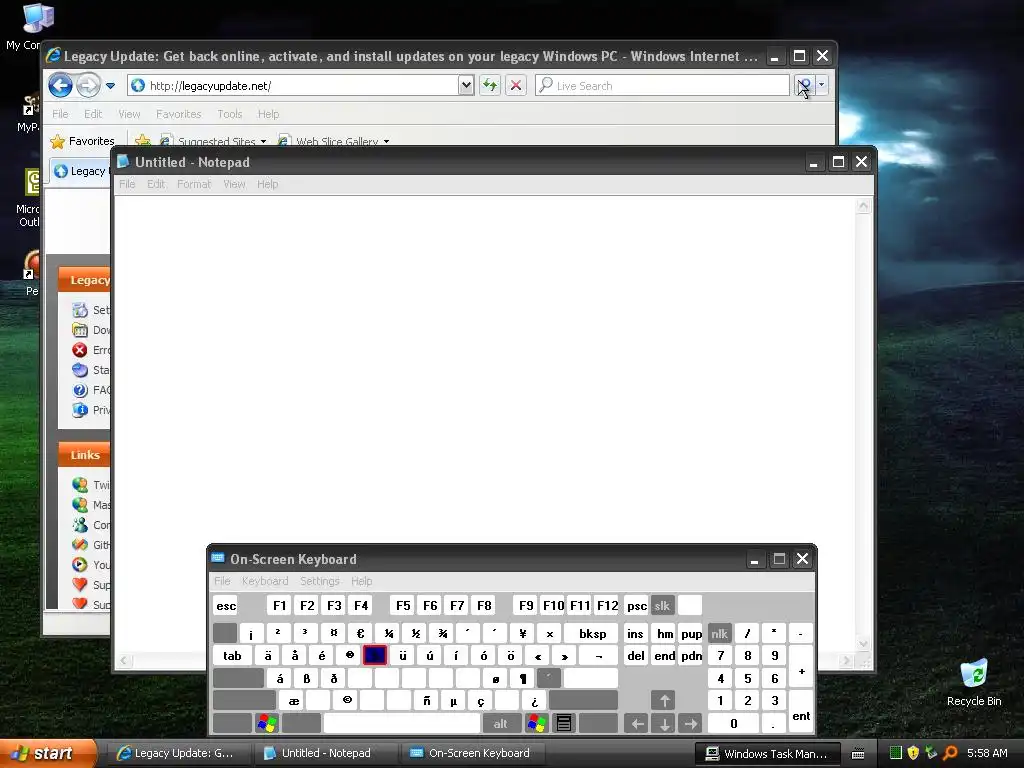Click the Add to Favorites Bar star icon
The image size is (1024, 768).
[x=142, y=141]
